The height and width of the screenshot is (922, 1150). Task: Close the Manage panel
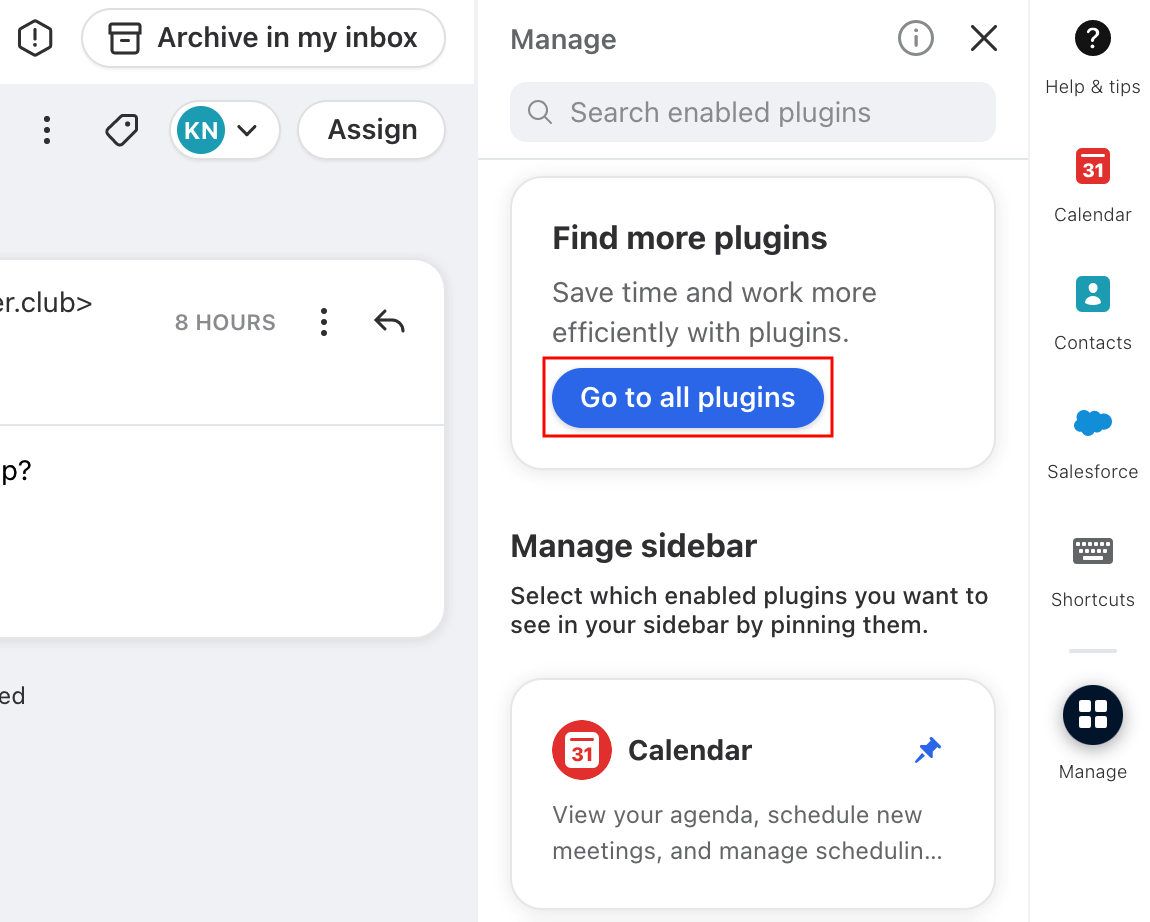point(984,38)
